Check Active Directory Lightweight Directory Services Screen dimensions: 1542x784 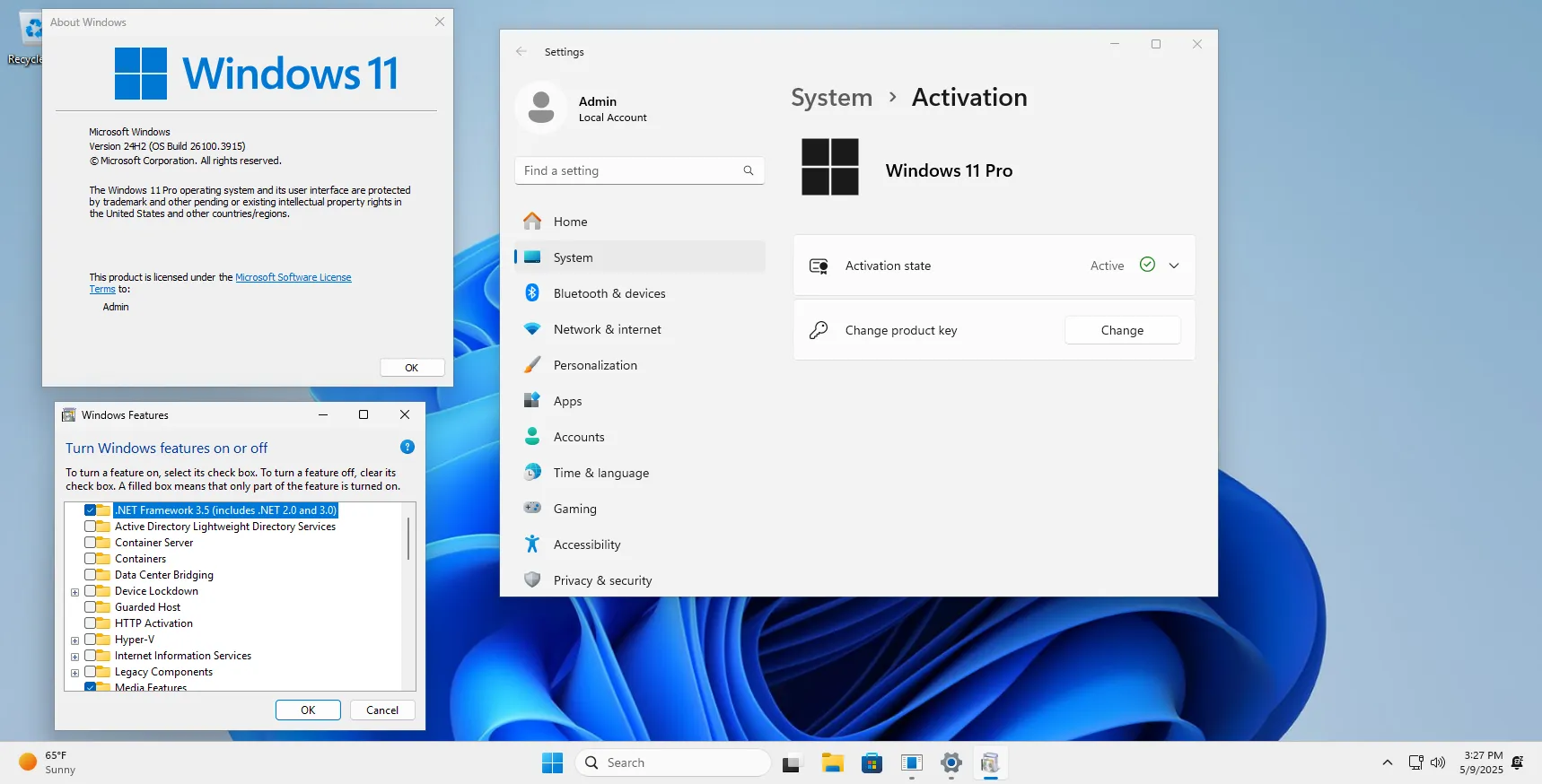point(91,527)
